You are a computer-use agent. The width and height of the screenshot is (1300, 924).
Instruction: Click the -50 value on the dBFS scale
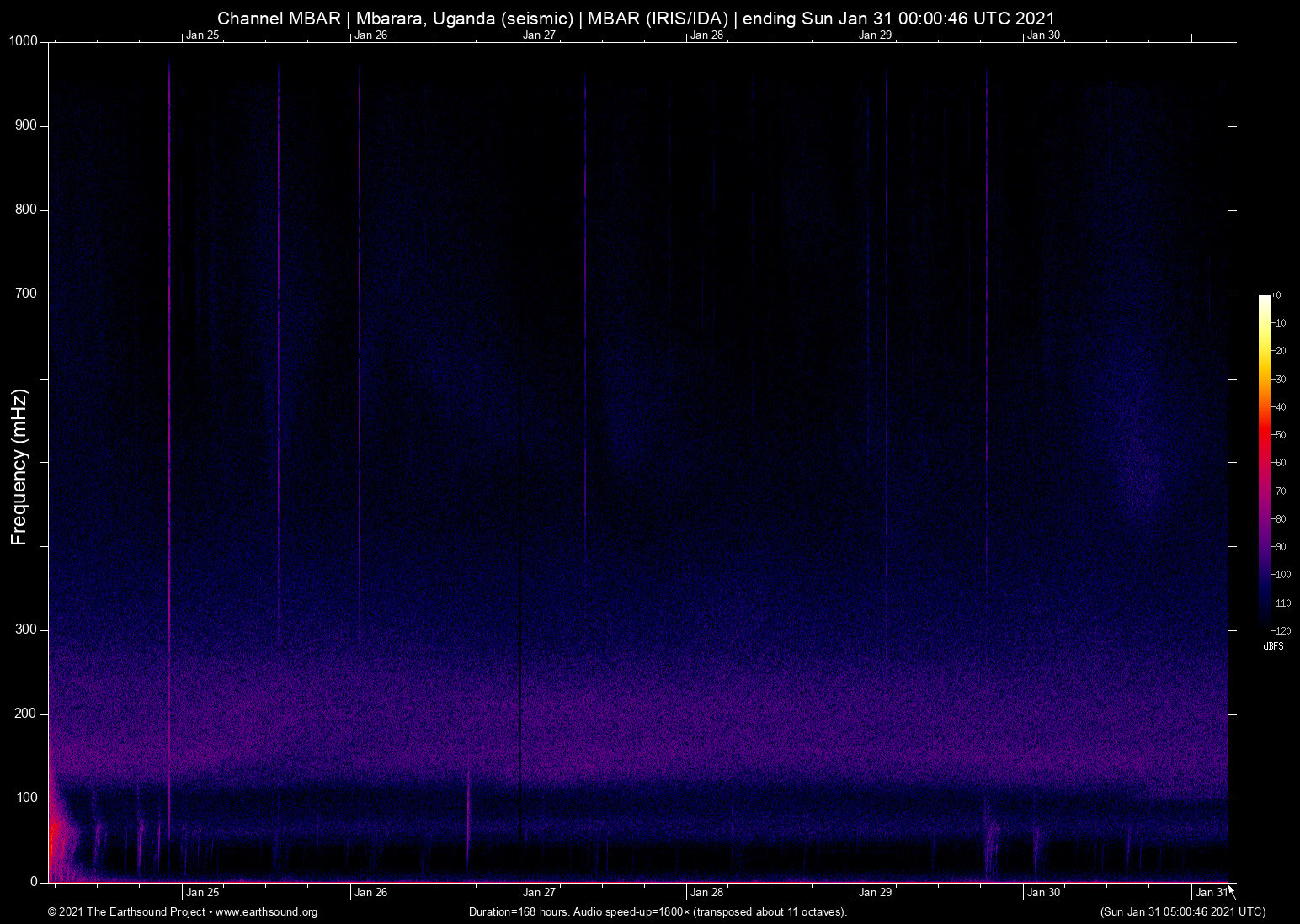click(x=1279, y=435)
